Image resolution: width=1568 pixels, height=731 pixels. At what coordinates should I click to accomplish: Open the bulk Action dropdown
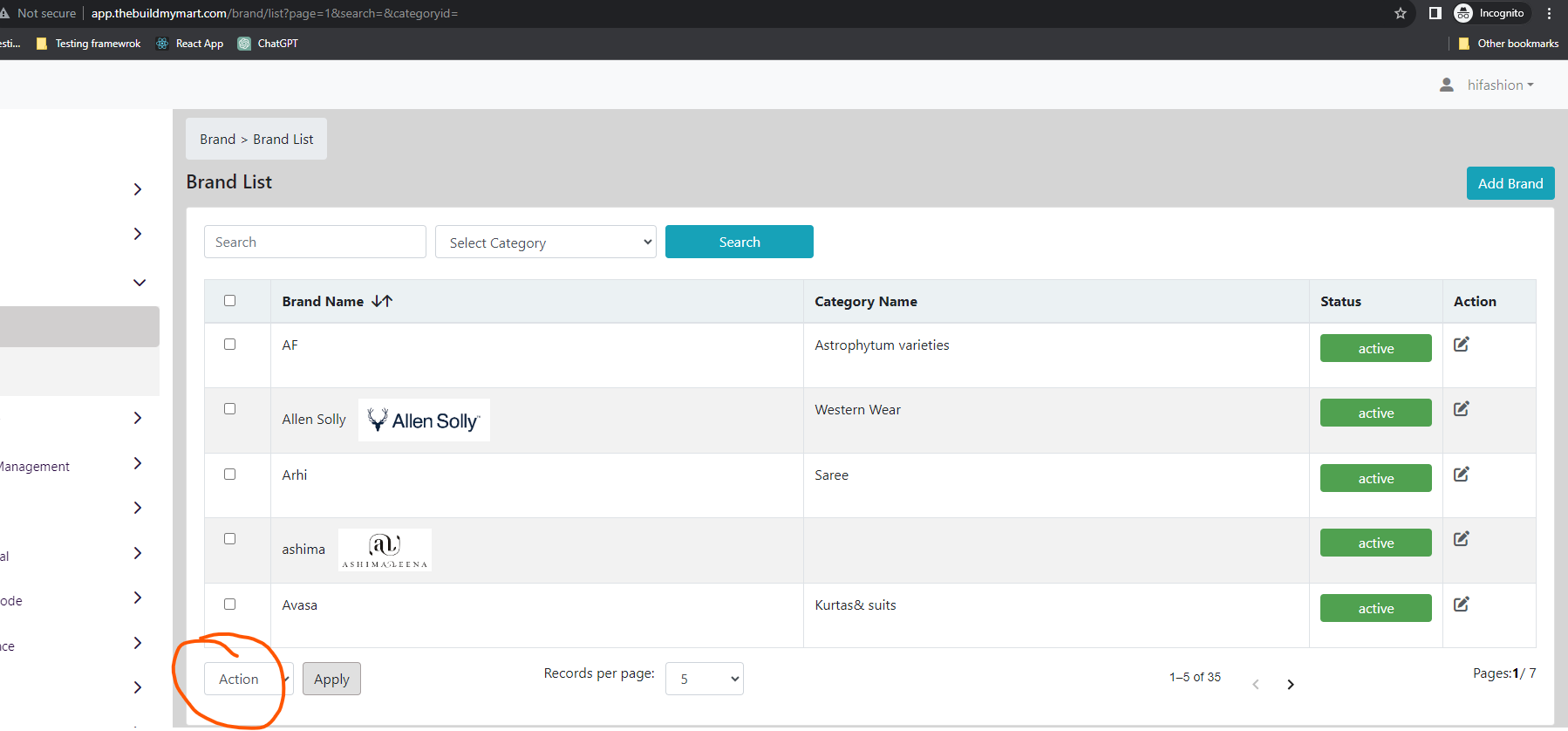click(249, 679)
